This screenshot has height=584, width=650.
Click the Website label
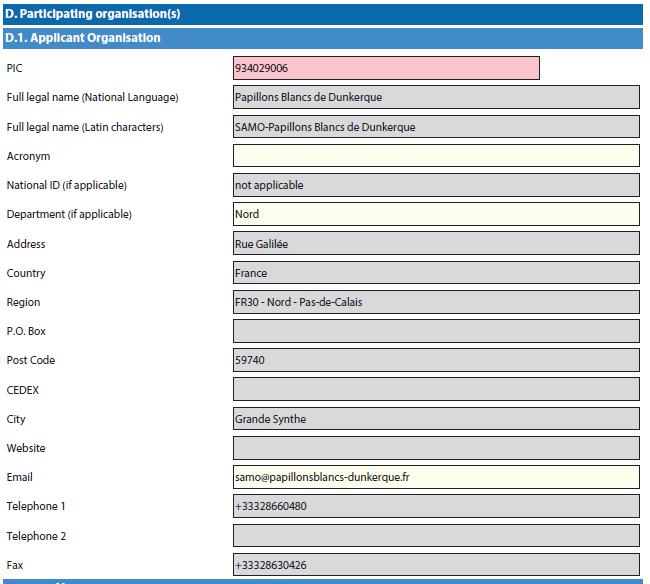[26, 448]
